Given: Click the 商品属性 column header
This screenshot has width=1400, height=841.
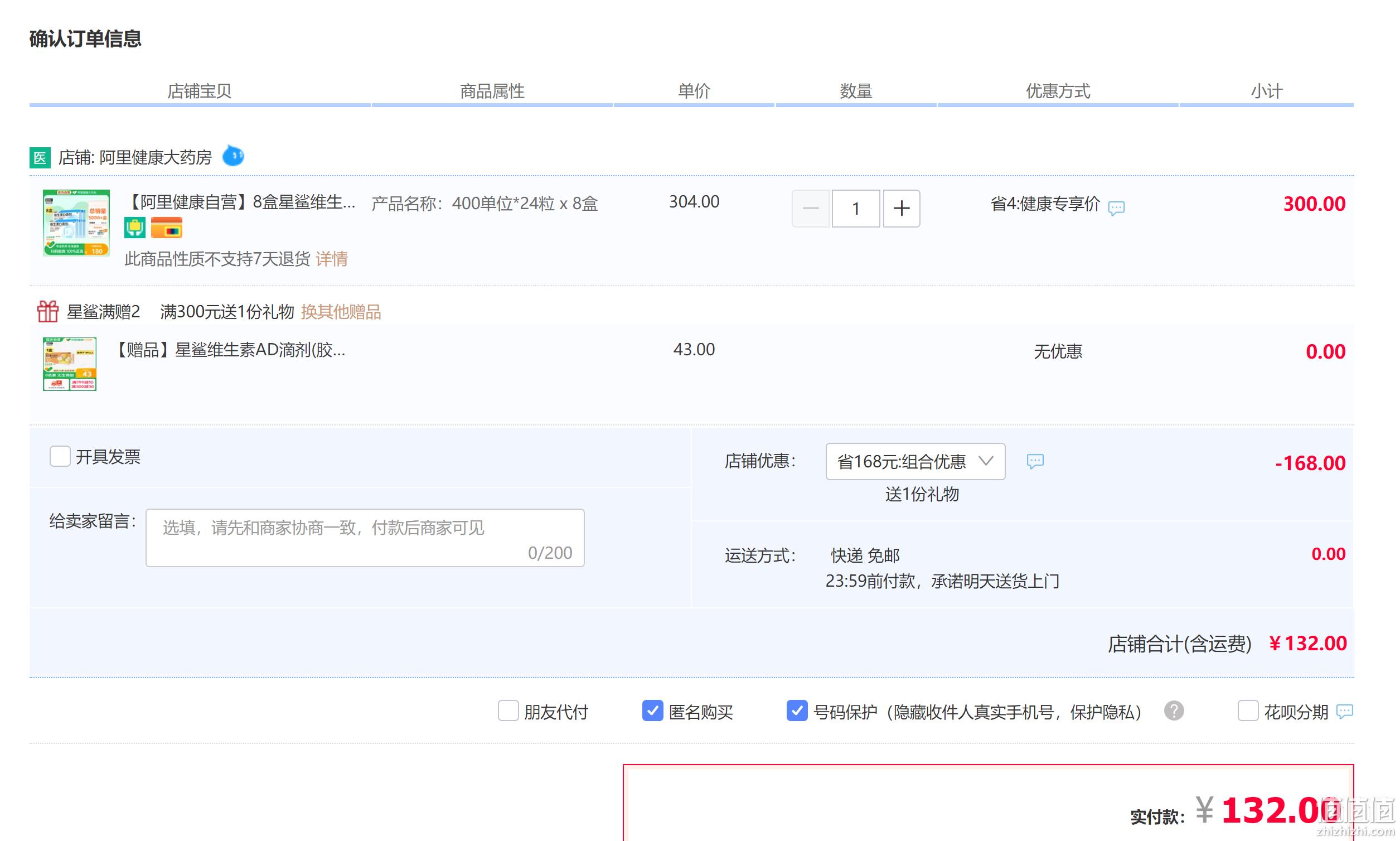Looking at the screenshot, I should 492,91.
